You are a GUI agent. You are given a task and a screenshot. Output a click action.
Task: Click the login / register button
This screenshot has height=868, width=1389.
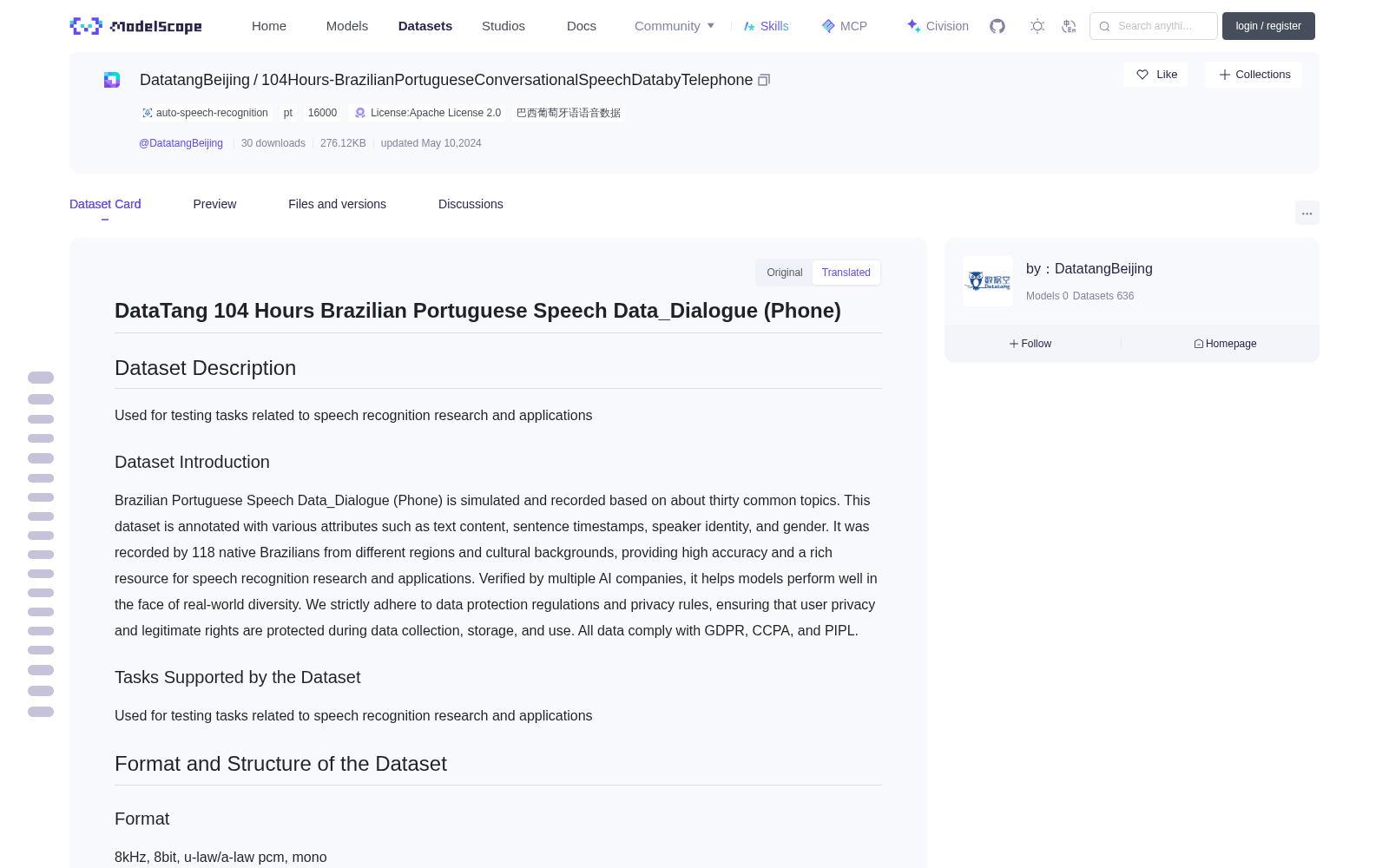click(1268, 26)
